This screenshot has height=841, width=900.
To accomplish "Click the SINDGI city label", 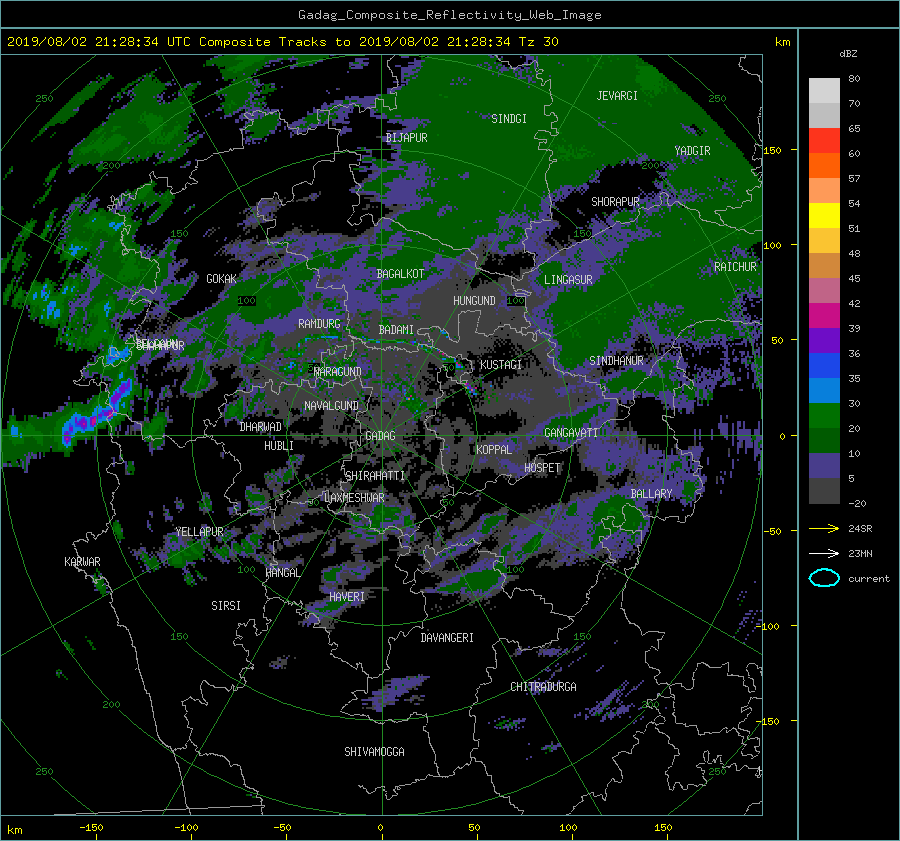I will pos(509,119).
